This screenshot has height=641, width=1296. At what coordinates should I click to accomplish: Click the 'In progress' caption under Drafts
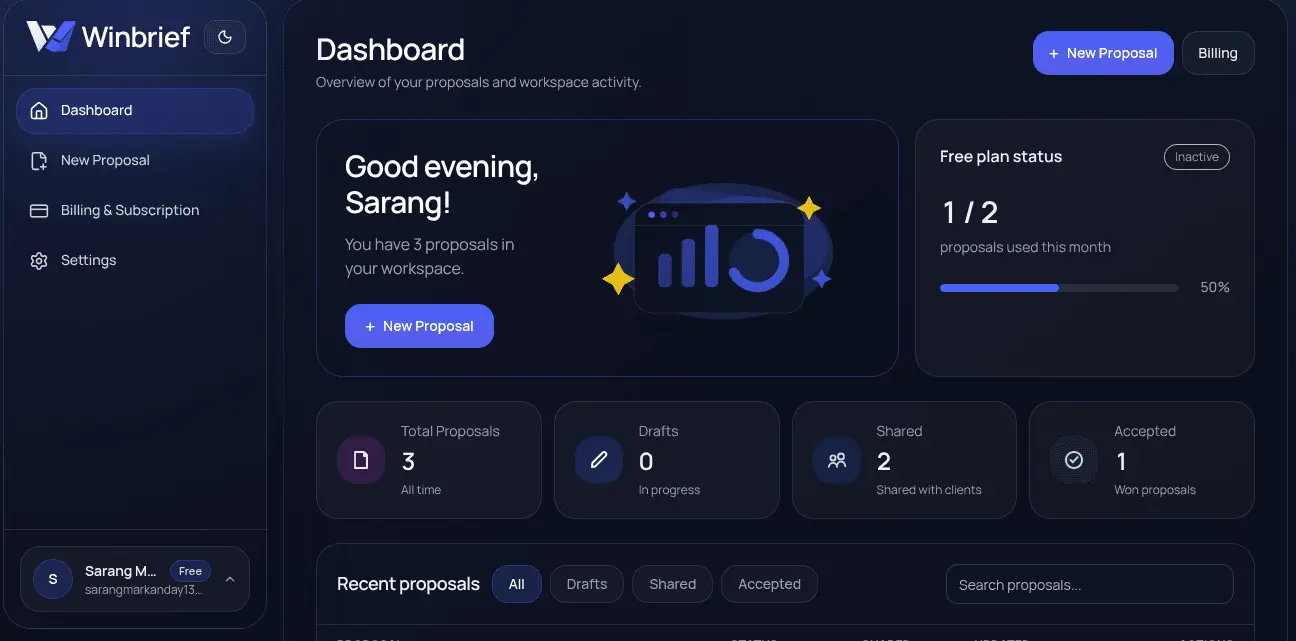pos(669,490)
